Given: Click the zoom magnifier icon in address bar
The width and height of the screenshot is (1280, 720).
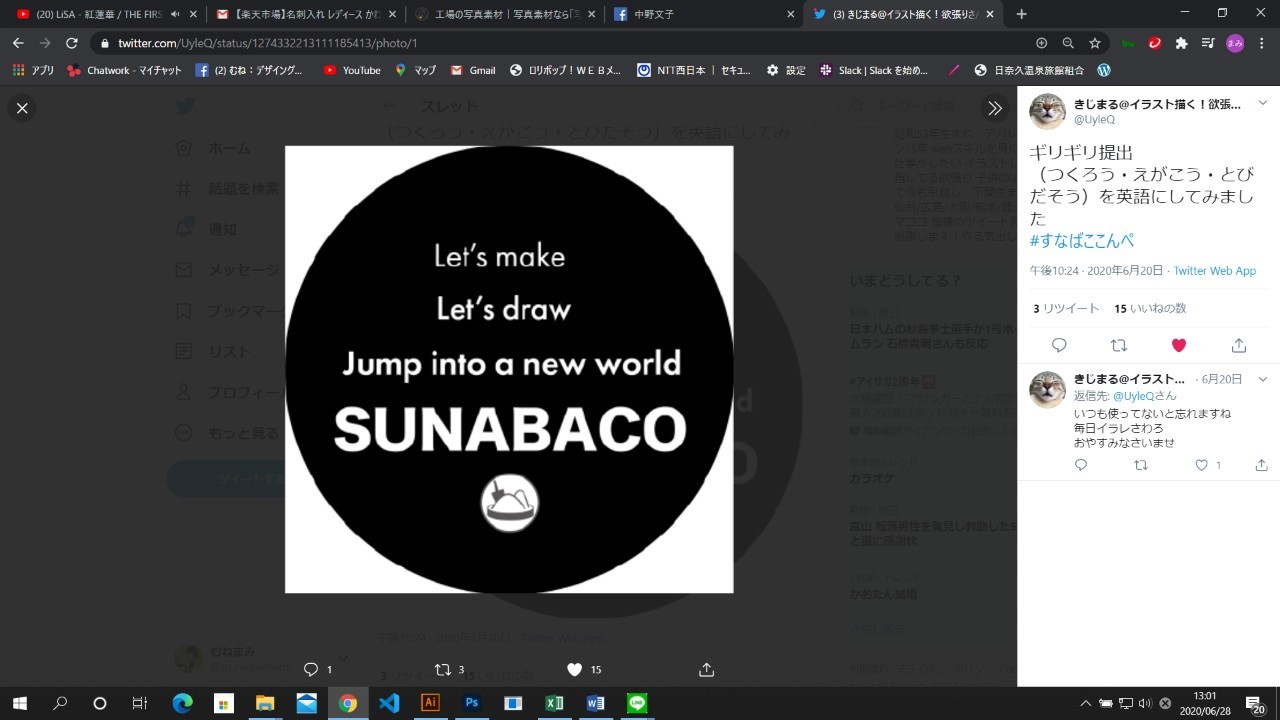Looking at the screenshot, I should (x=1068, y=43).
